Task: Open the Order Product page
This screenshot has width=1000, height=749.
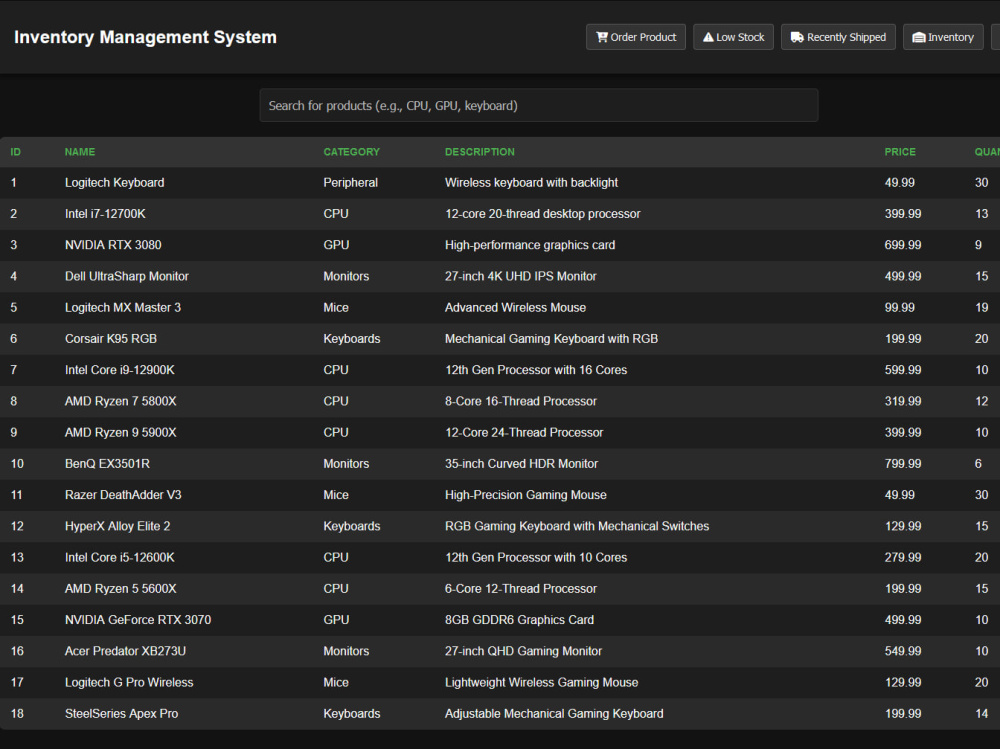Action: [x=636, y=37]
